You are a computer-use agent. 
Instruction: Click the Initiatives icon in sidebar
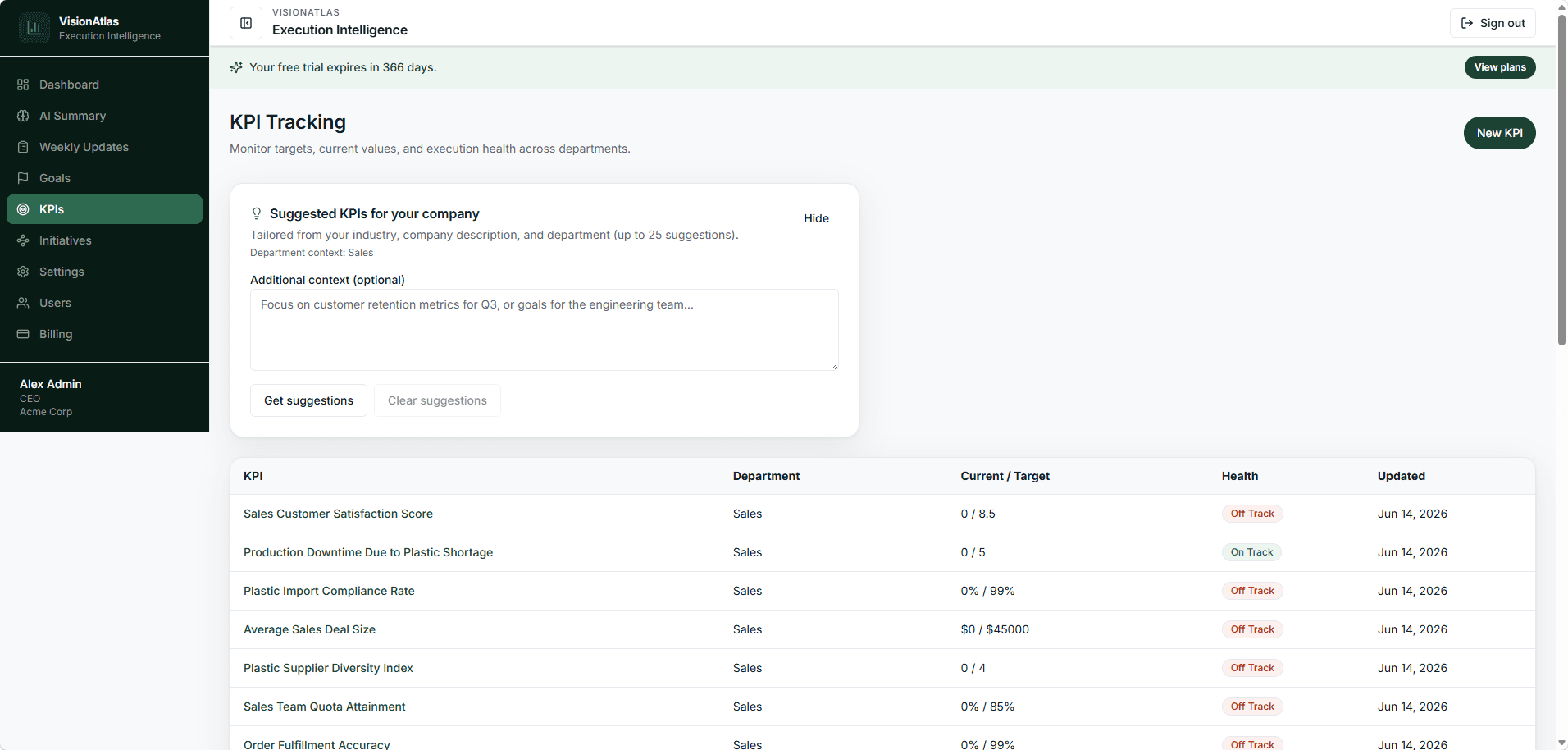[x=23, y=240]
